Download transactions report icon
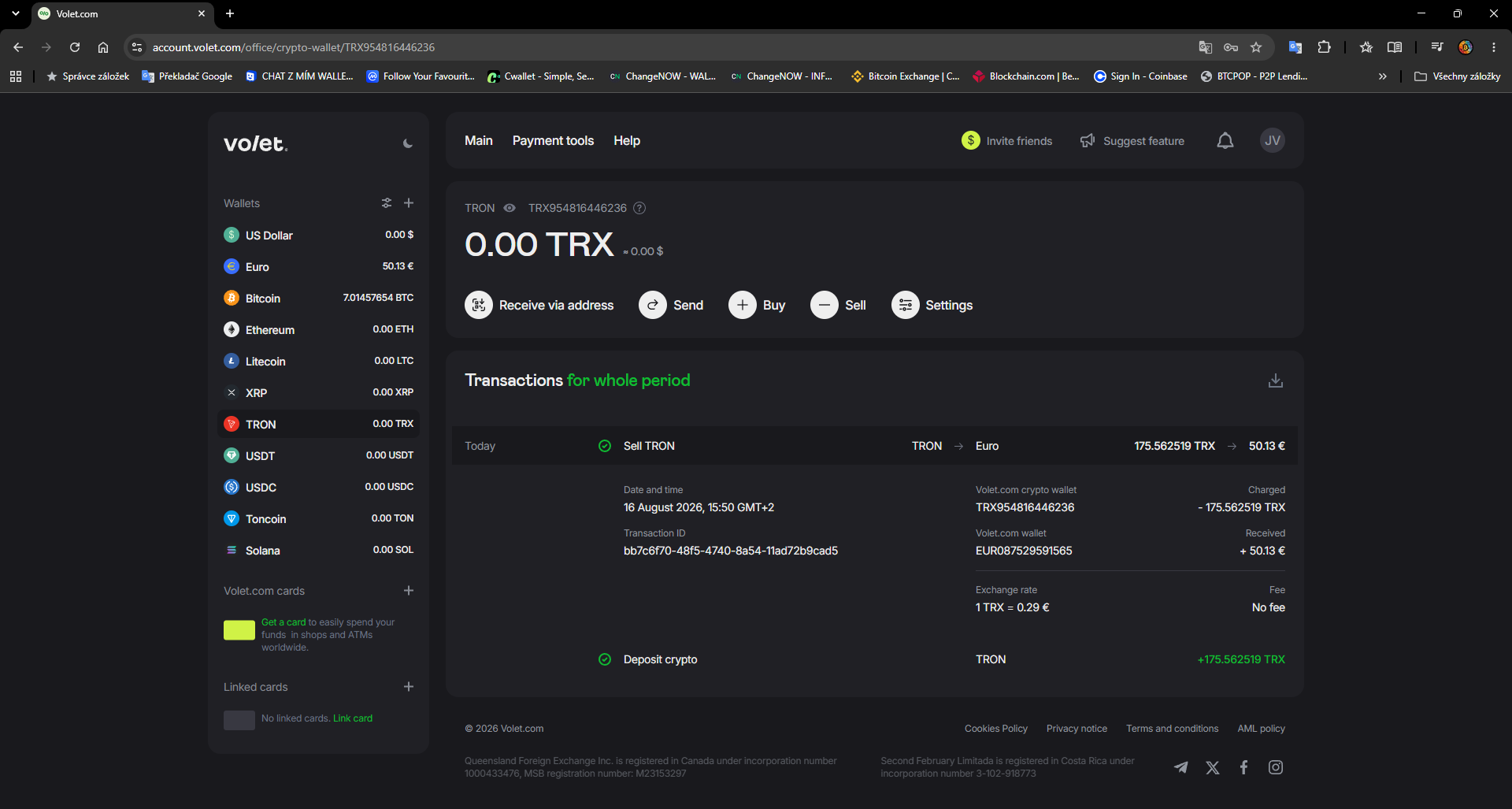1512x809 pixels. pos(1276,380)
